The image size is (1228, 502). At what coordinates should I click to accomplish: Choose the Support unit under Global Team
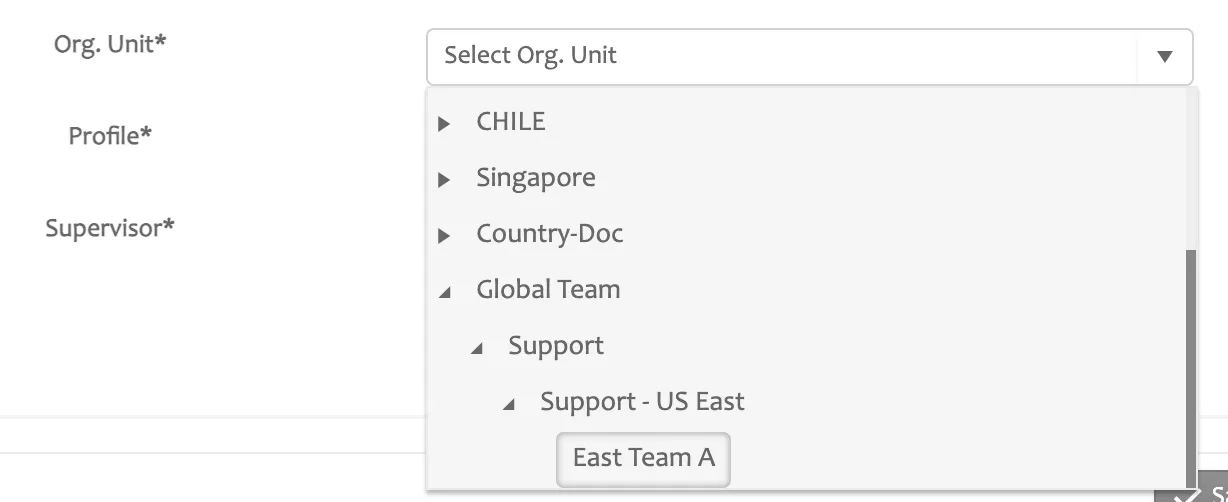[x=556, y=346]
